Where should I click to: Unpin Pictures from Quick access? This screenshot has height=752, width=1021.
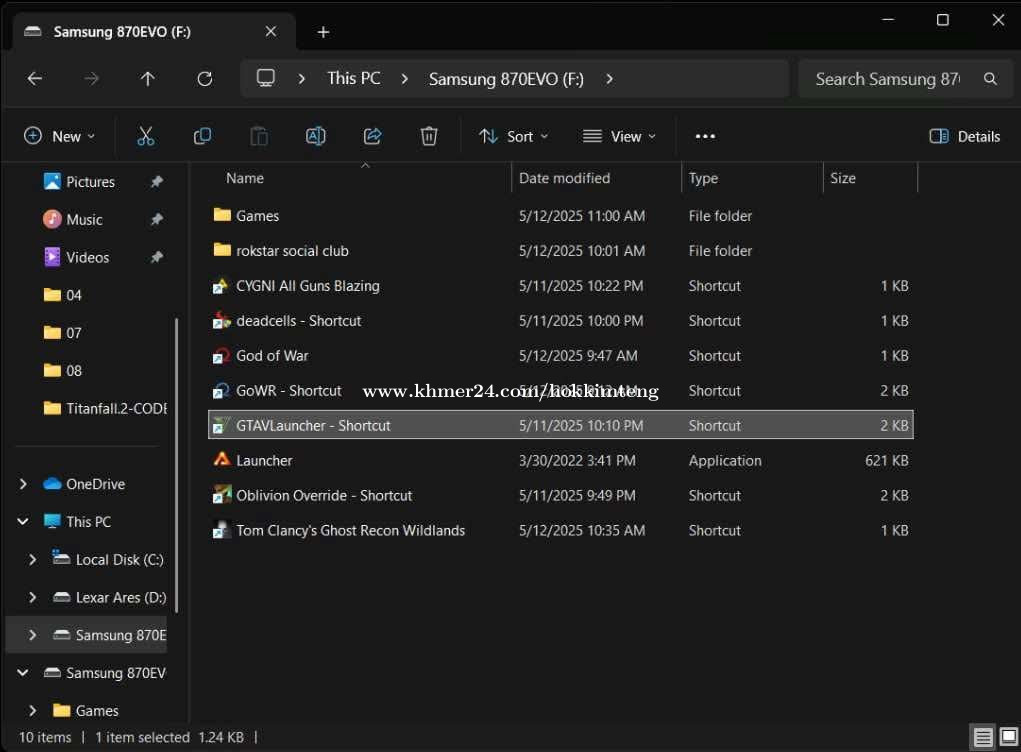(x=156, y=182)
